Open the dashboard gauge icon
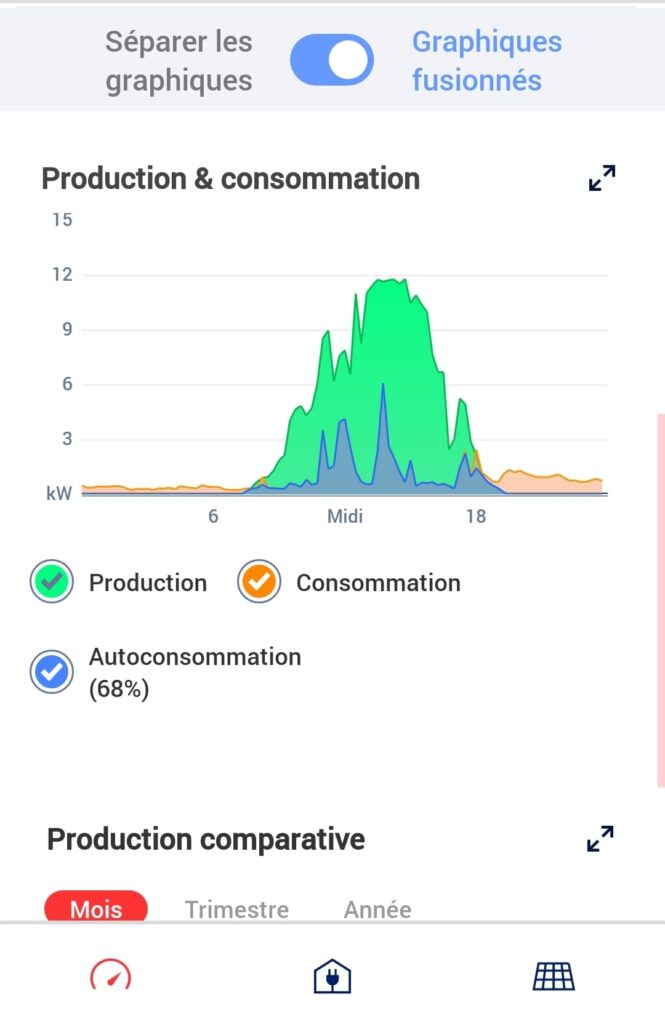The width and height of the screenshot is (665, 1024). point(110,975)
